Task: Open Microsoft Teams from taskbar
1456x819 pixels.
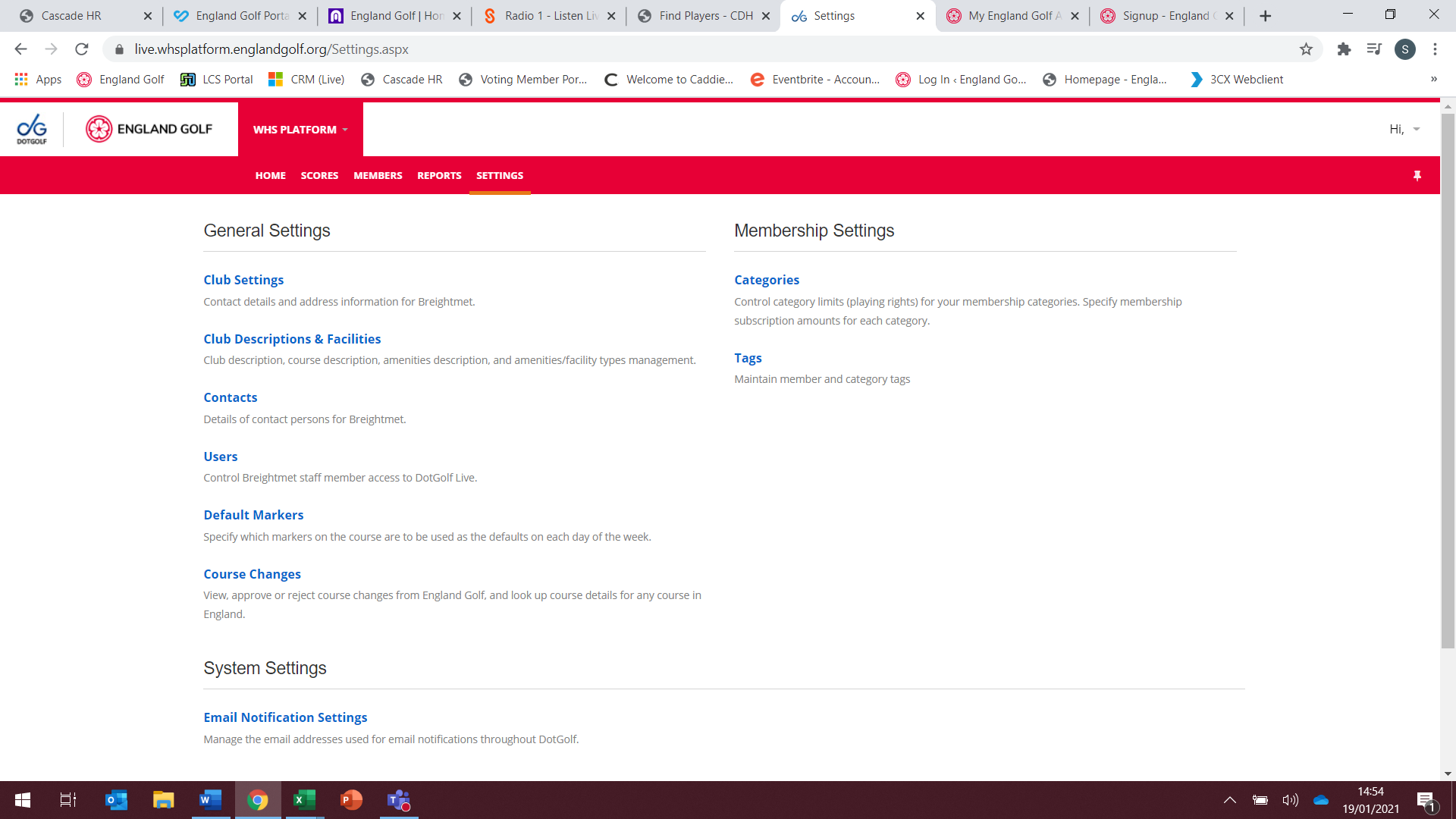Action: pos(398,800)
